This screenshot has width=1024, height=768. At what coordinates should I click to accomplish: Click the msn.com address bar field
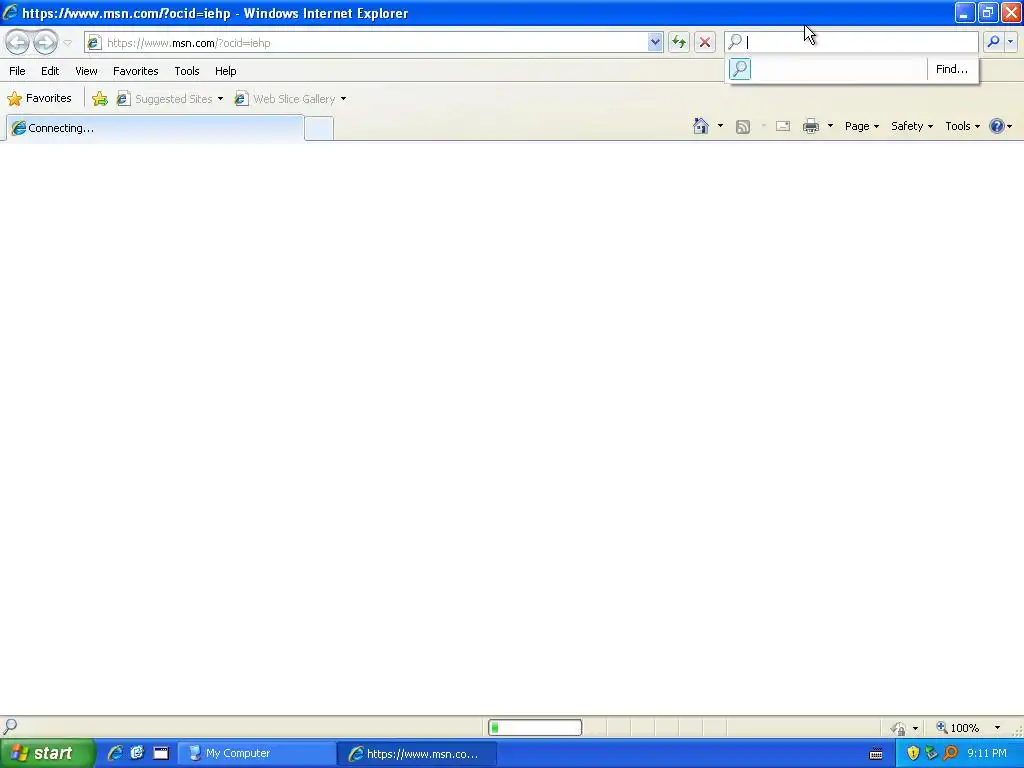[x=374, y=42]
